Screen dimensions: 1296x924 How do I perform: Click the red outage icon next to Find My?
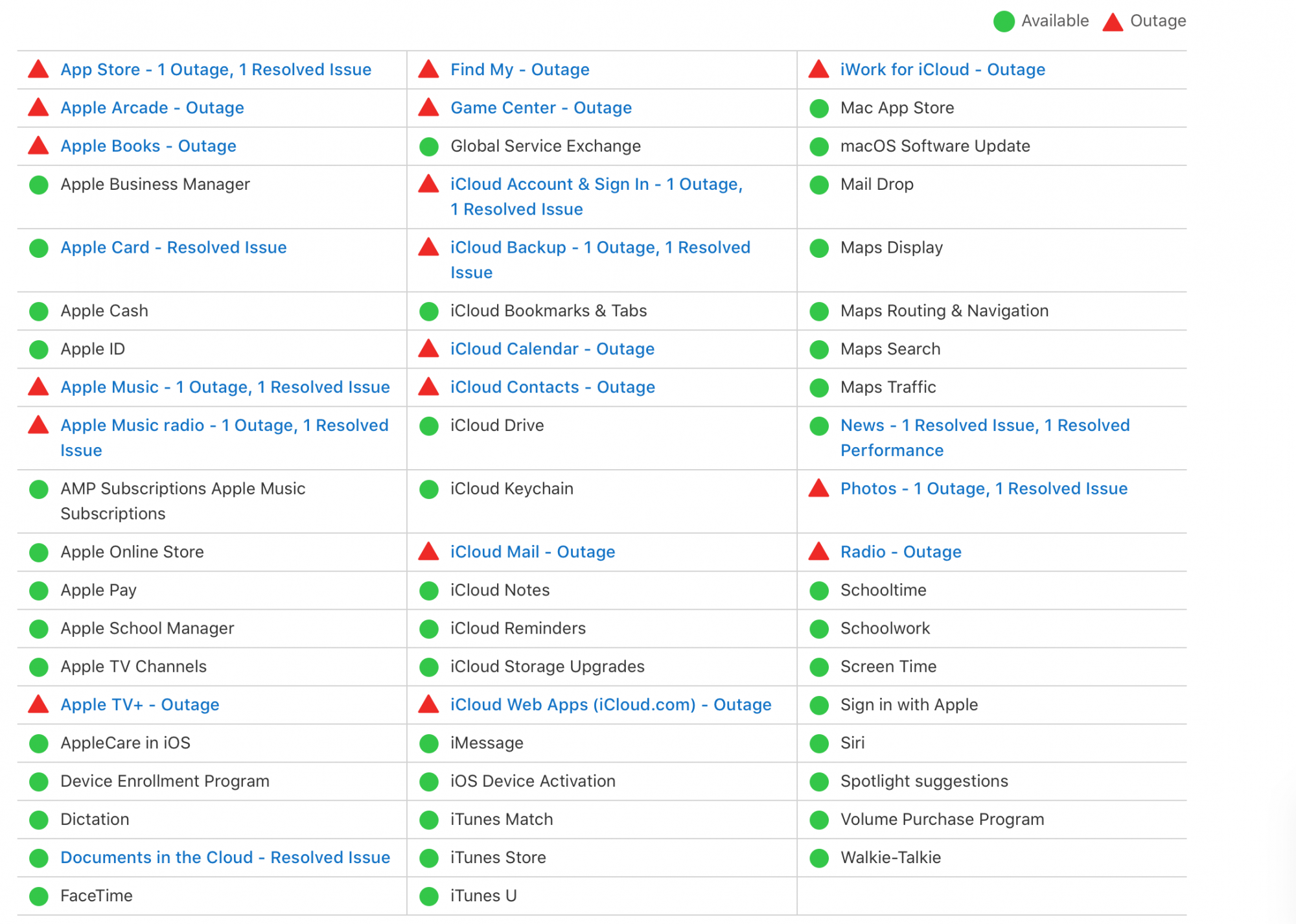[429, 69]
